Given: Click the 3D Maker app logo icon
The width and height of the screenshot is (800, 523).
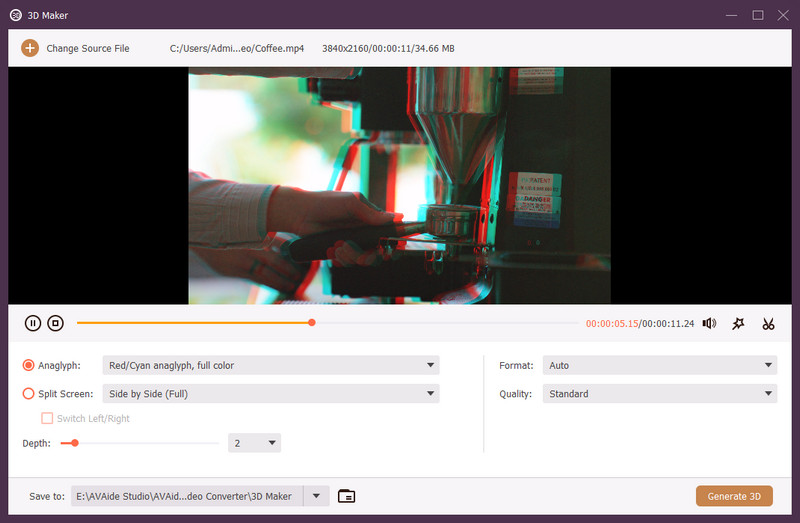Looking at the screenshot, I should (16, 15).
